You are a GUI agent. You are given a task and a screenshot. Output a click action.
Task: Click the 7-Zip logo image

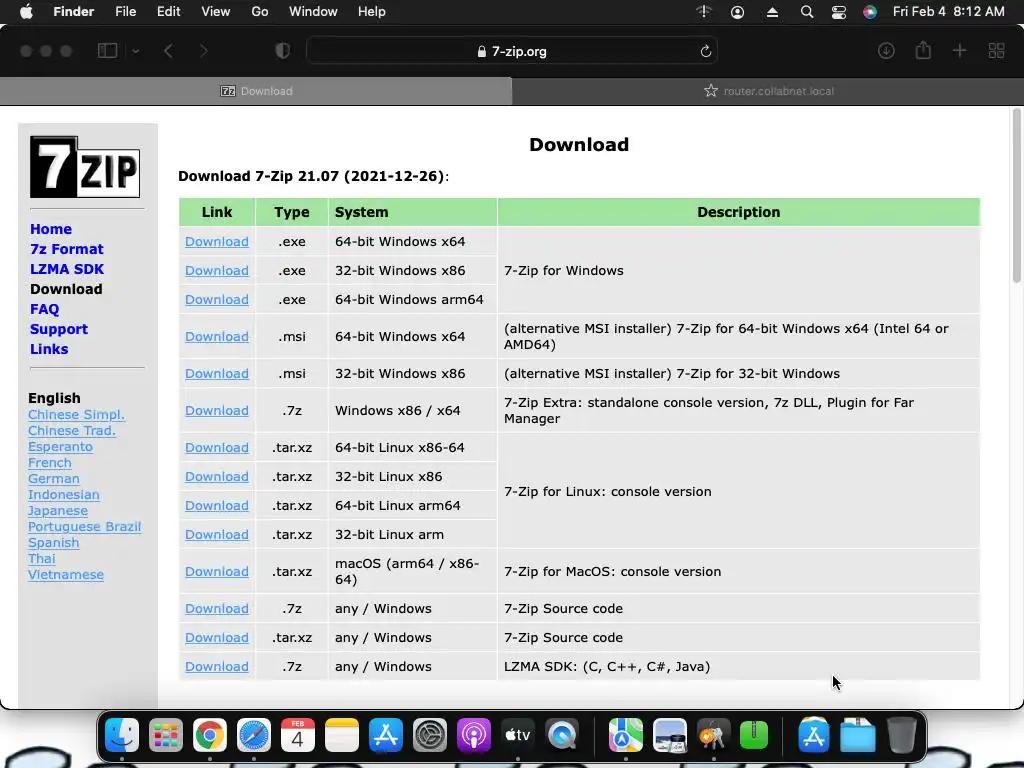tap(85, 167)
